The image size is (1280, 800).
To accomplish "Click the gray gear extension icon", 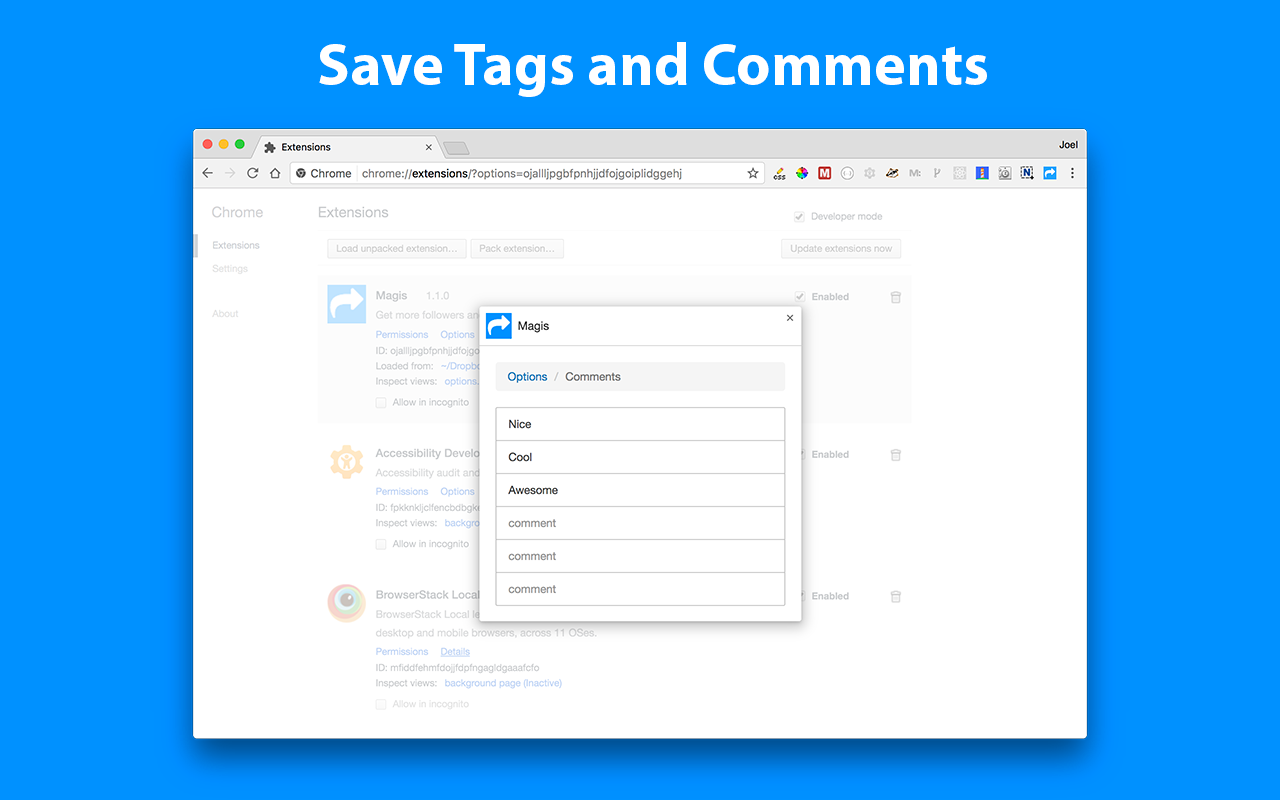I will pos(869,173).
